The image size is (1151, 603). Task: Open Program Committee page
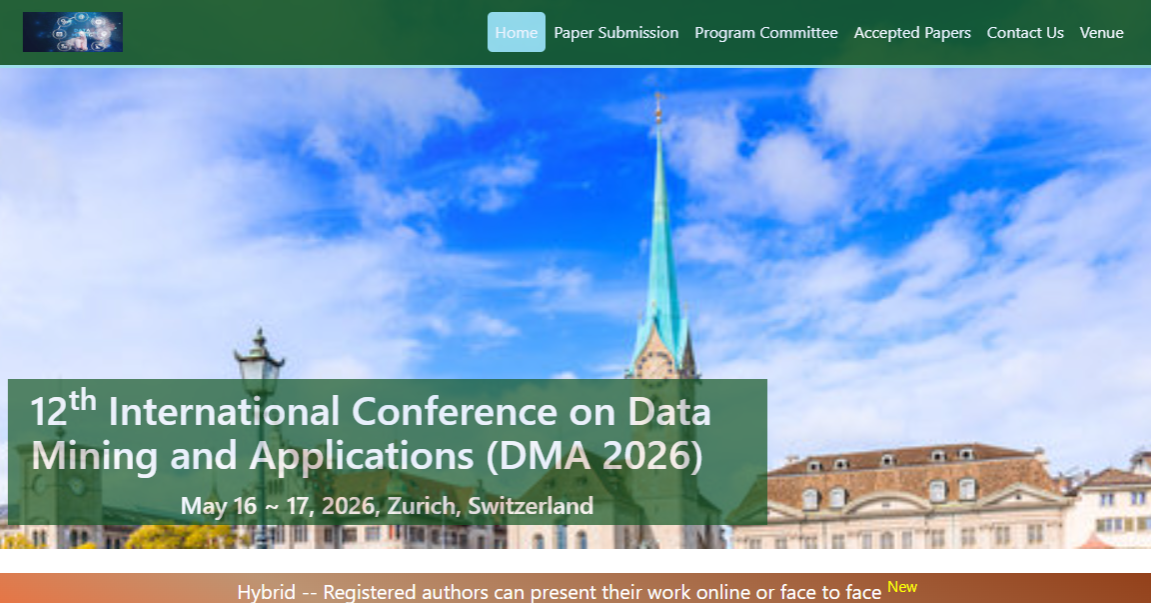click(x=766, y=32)
